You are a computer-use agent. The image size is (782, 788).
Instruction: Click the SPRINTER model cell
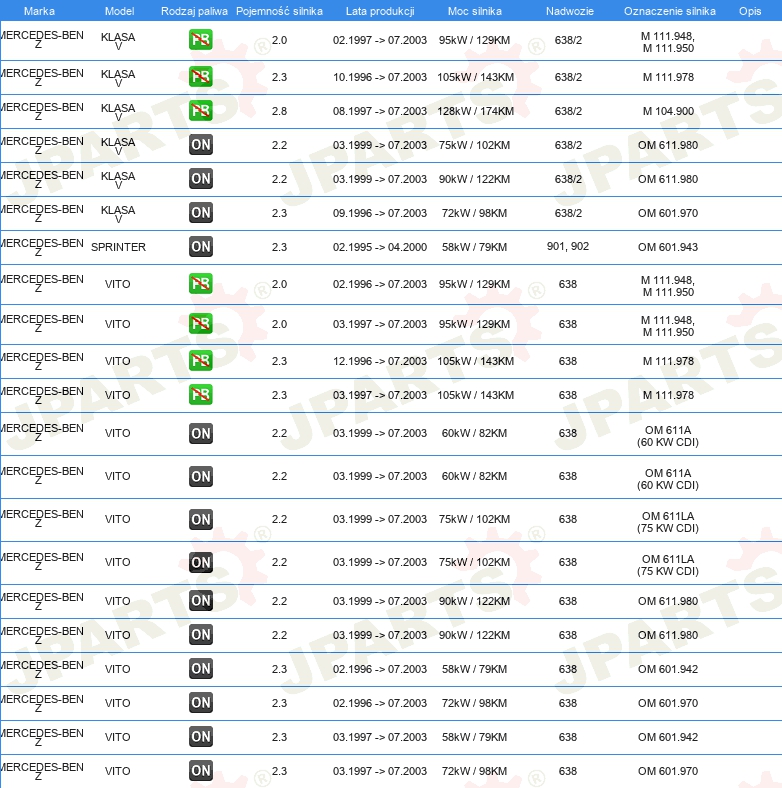(118, 247)
